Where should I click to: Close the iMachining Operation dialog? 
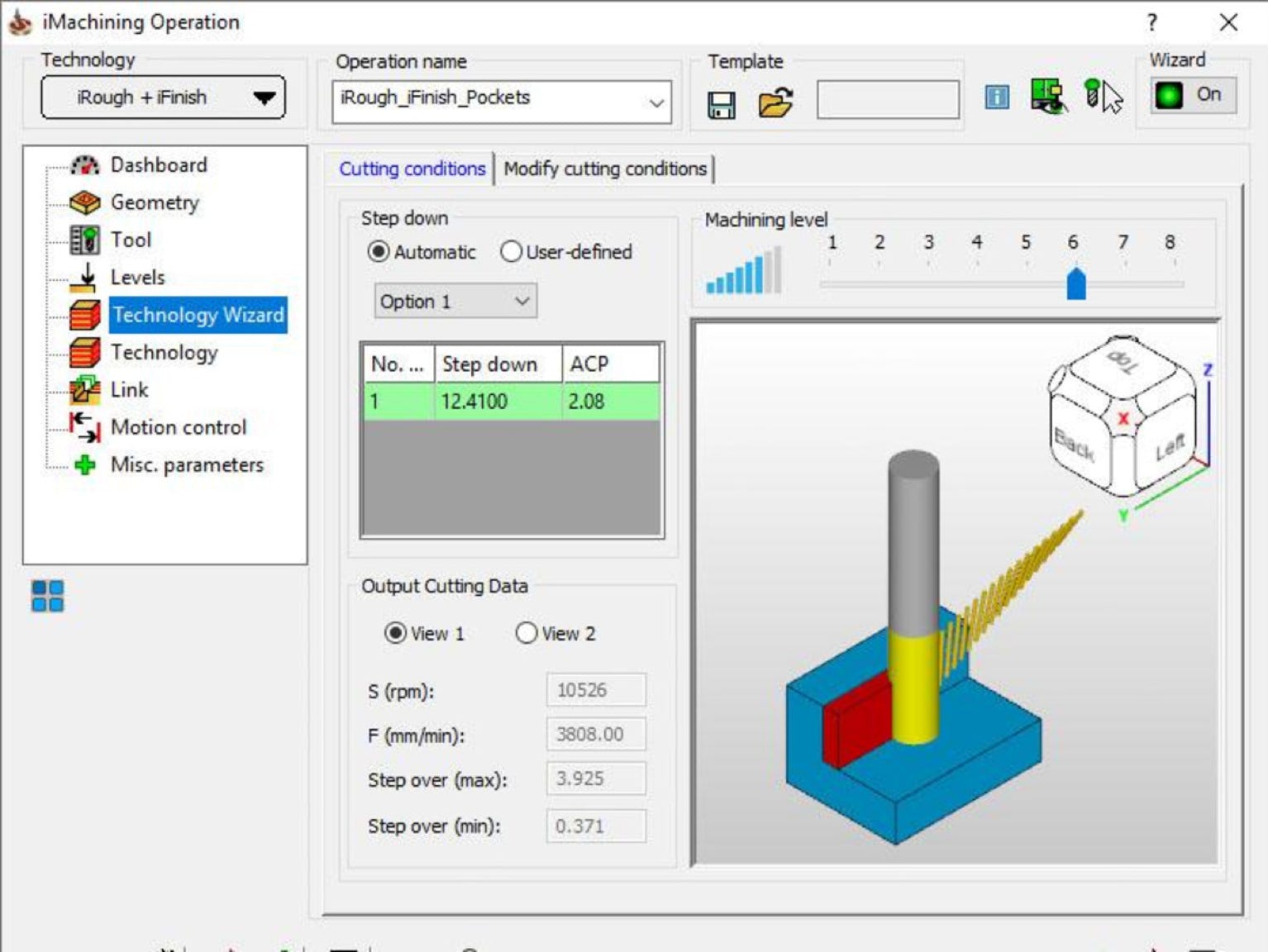coord(1228,22)
